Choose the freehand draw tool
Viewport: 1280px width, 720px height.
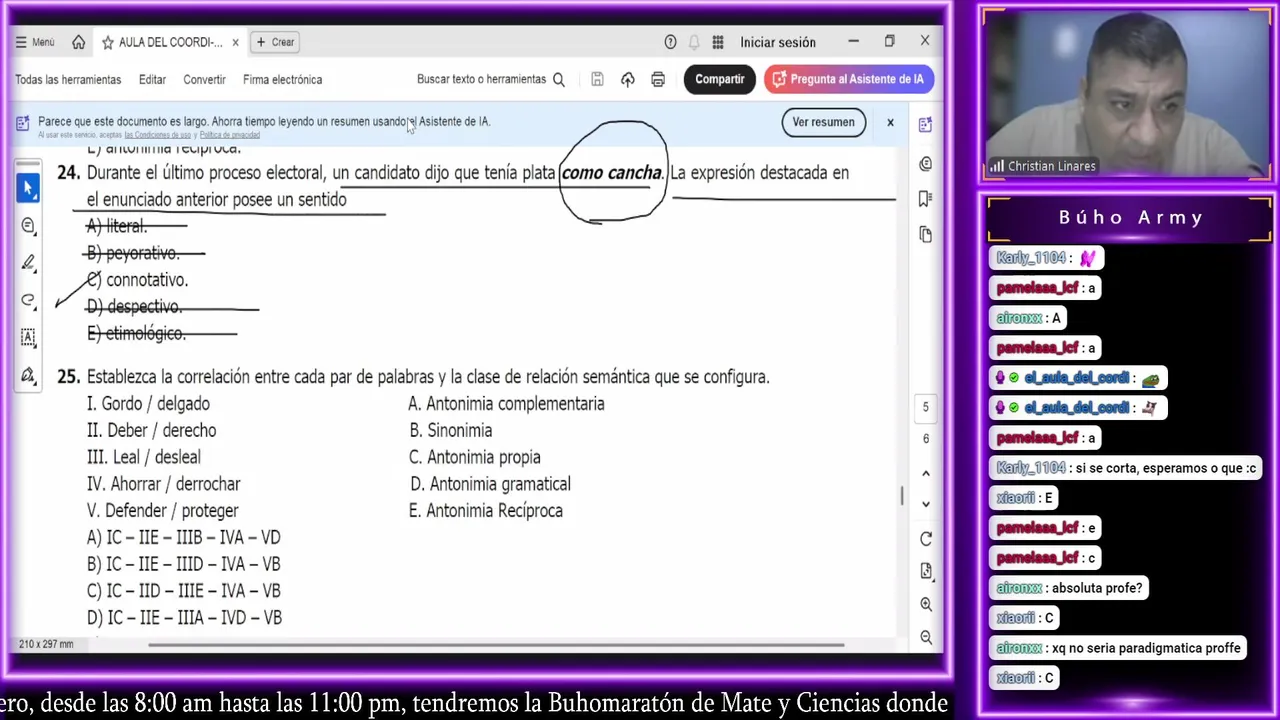tap(28, 300)
